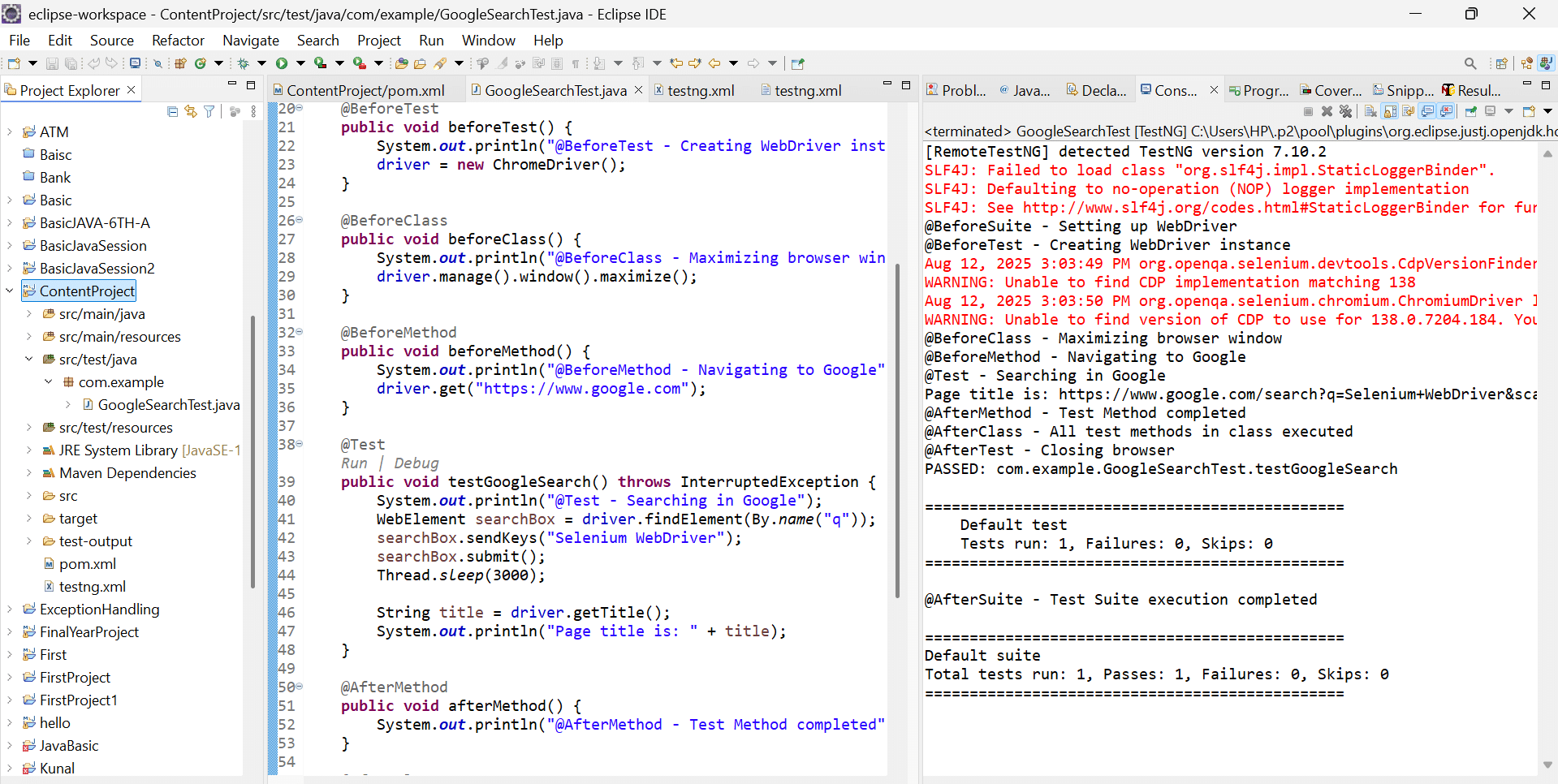Open the Debug button dropdown arrow
The width and height of the screenshot is (1558, 784).
tap(261, 63)
